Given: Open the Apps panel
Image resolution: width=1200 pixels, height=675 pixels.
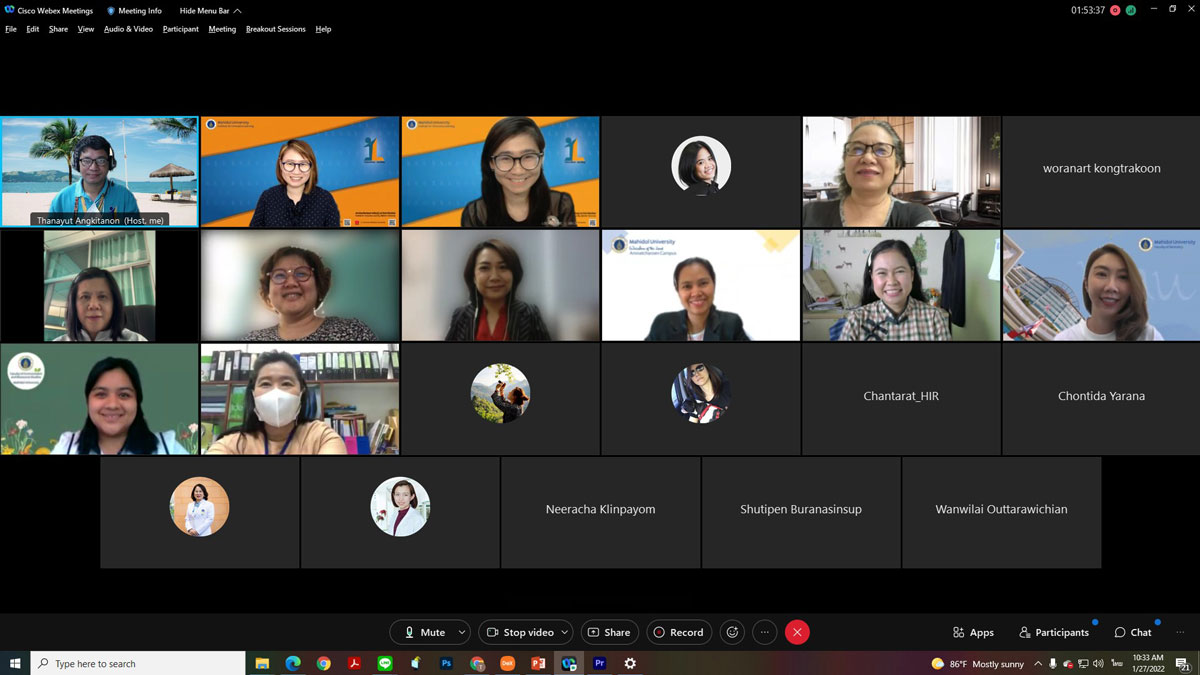Looking at the screenshot, I should 973,632.
